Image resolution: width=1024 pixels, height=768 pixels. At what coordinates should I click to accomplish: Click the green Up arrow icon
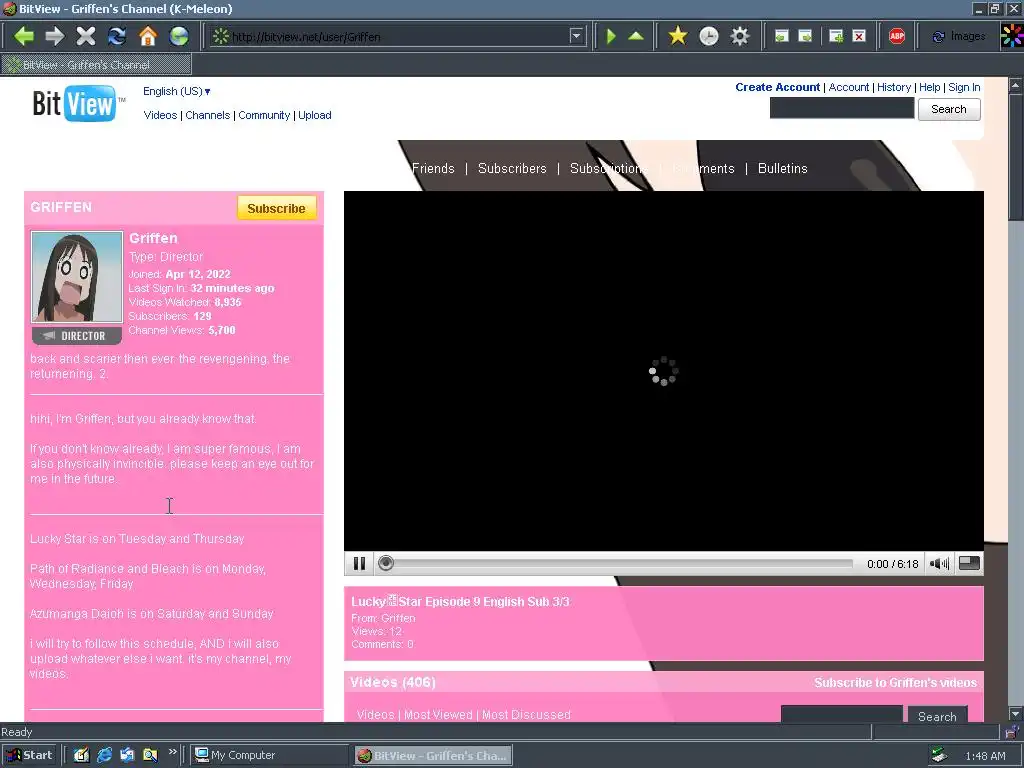(x=635, y=37)
